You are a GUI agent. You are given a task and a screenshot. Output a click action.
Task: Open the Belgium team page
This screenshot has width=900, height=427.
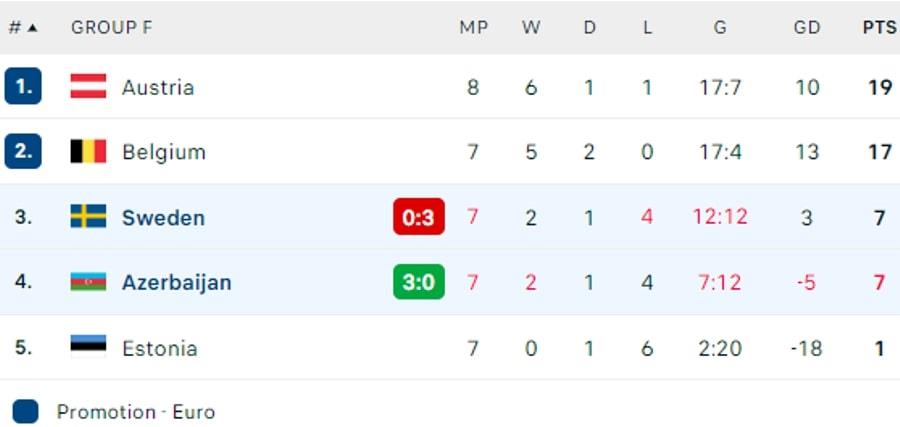coord(163,152)
